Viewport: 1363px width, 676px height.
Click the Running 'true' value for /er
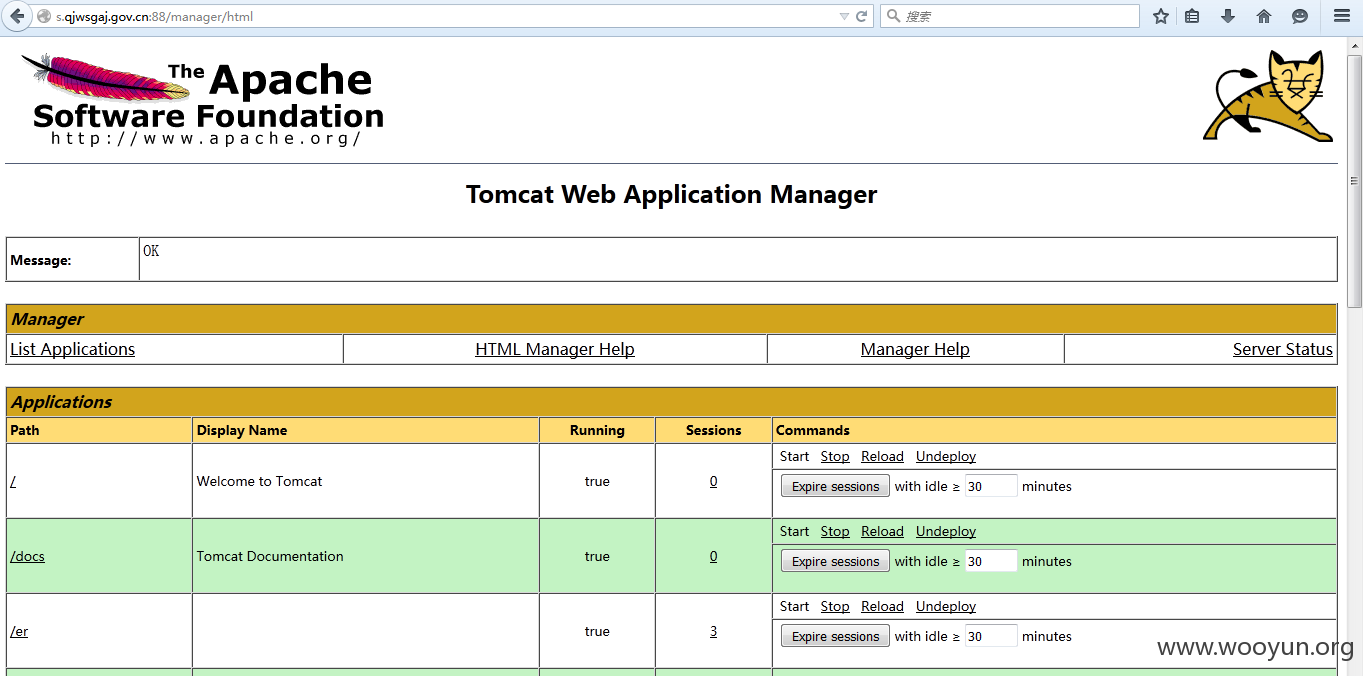(x=597, y=631)
